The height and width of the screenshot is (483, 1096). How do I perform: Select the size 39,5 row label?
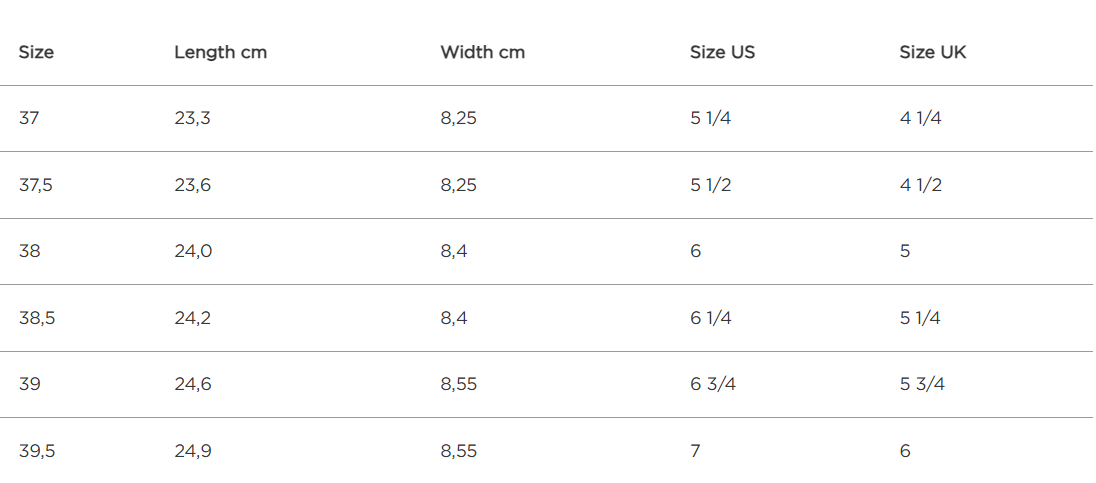tap(37, 451)
